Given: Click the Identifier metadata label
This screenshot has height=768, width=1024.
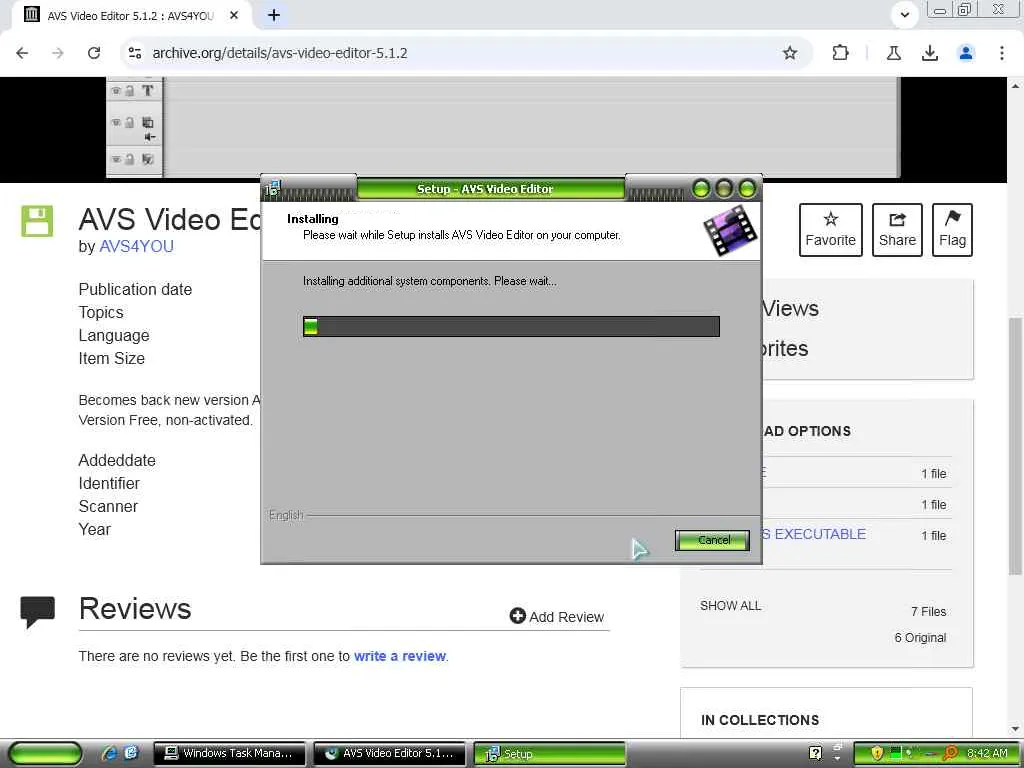Looking at the screenshot, I should click(x=109, y=483).
